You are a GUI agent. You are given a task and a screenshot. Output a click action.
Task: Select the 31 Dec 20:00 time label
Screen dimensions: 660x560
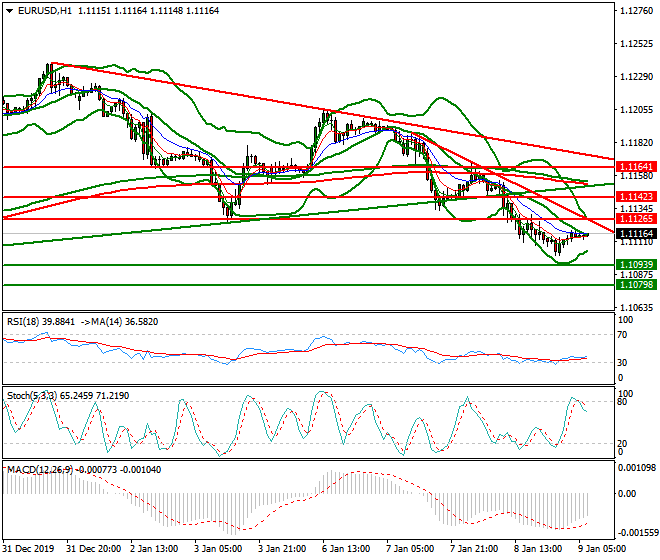click(x=93, y=549)
